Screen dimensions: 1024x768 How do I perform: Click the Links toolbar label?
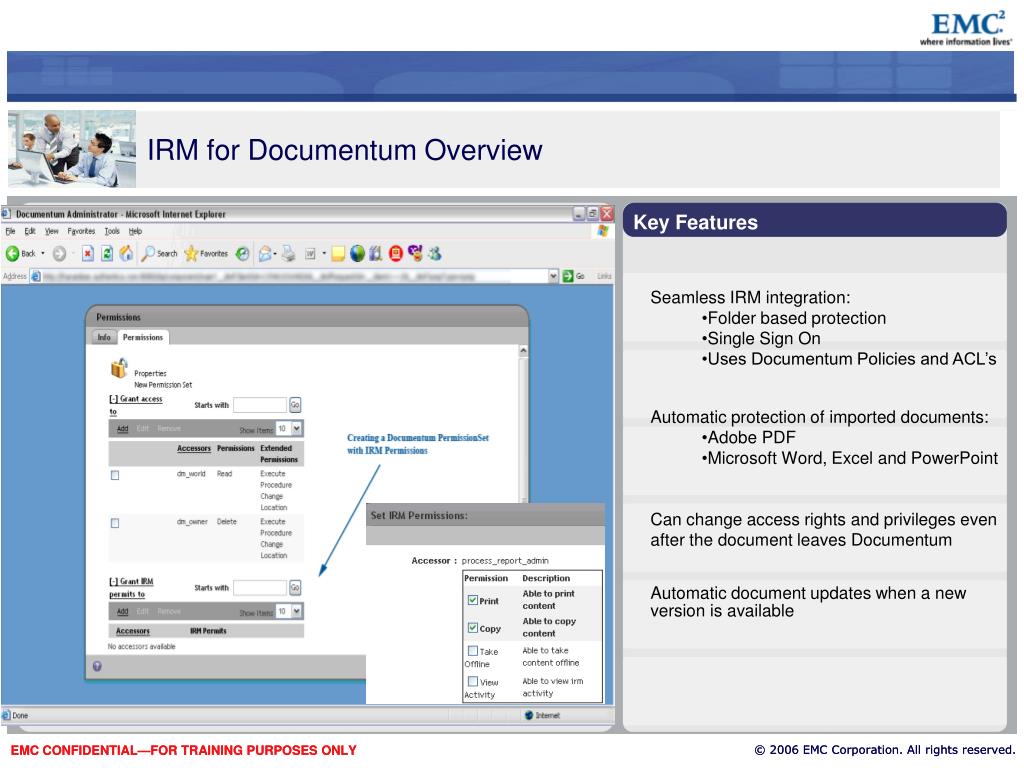tap(604, 276)
